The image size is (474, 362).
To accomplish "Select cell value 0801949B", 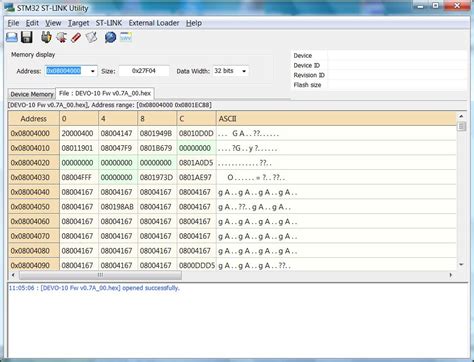I will [157, 133].
